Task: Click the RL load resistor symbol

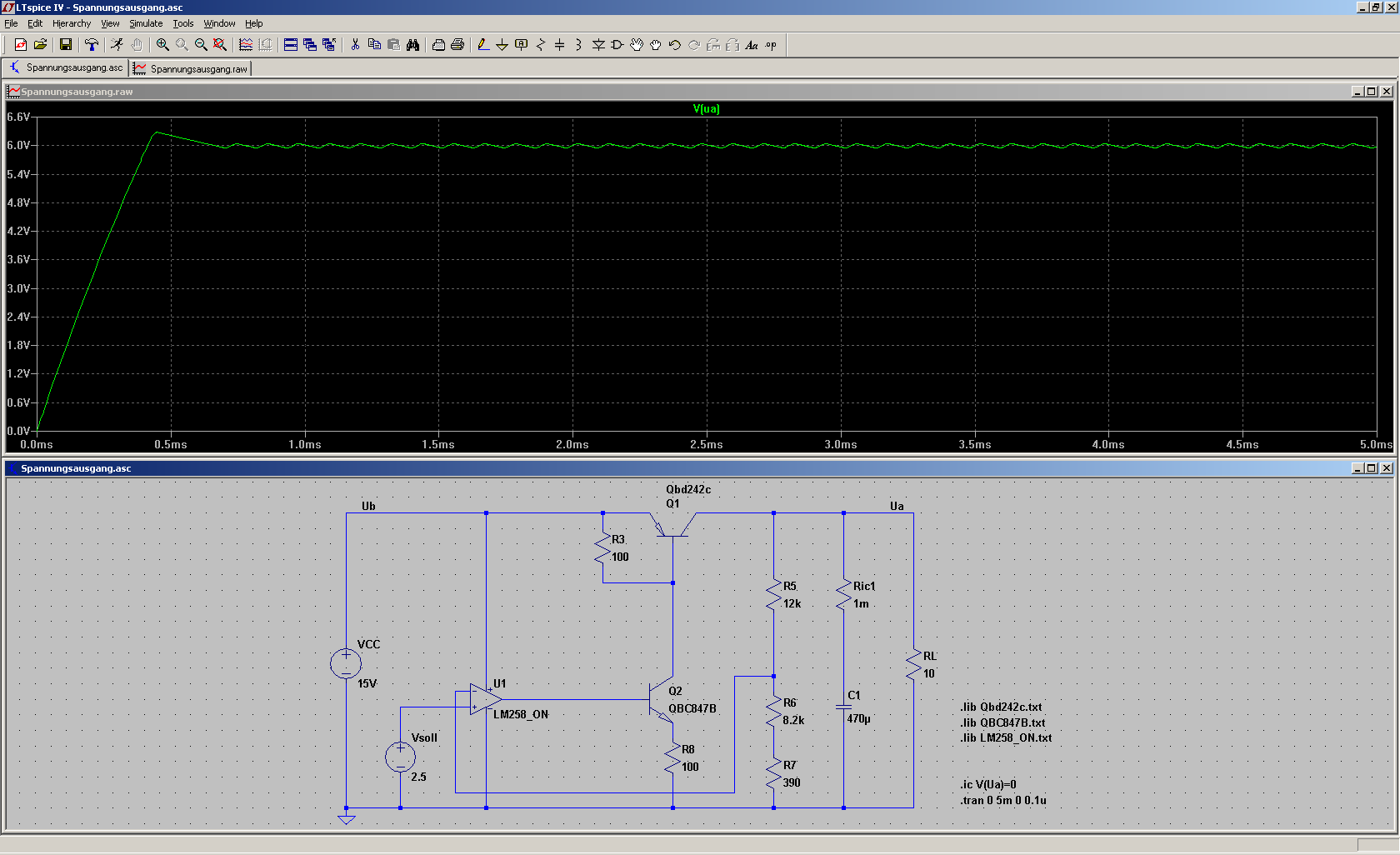Action: 913,664
